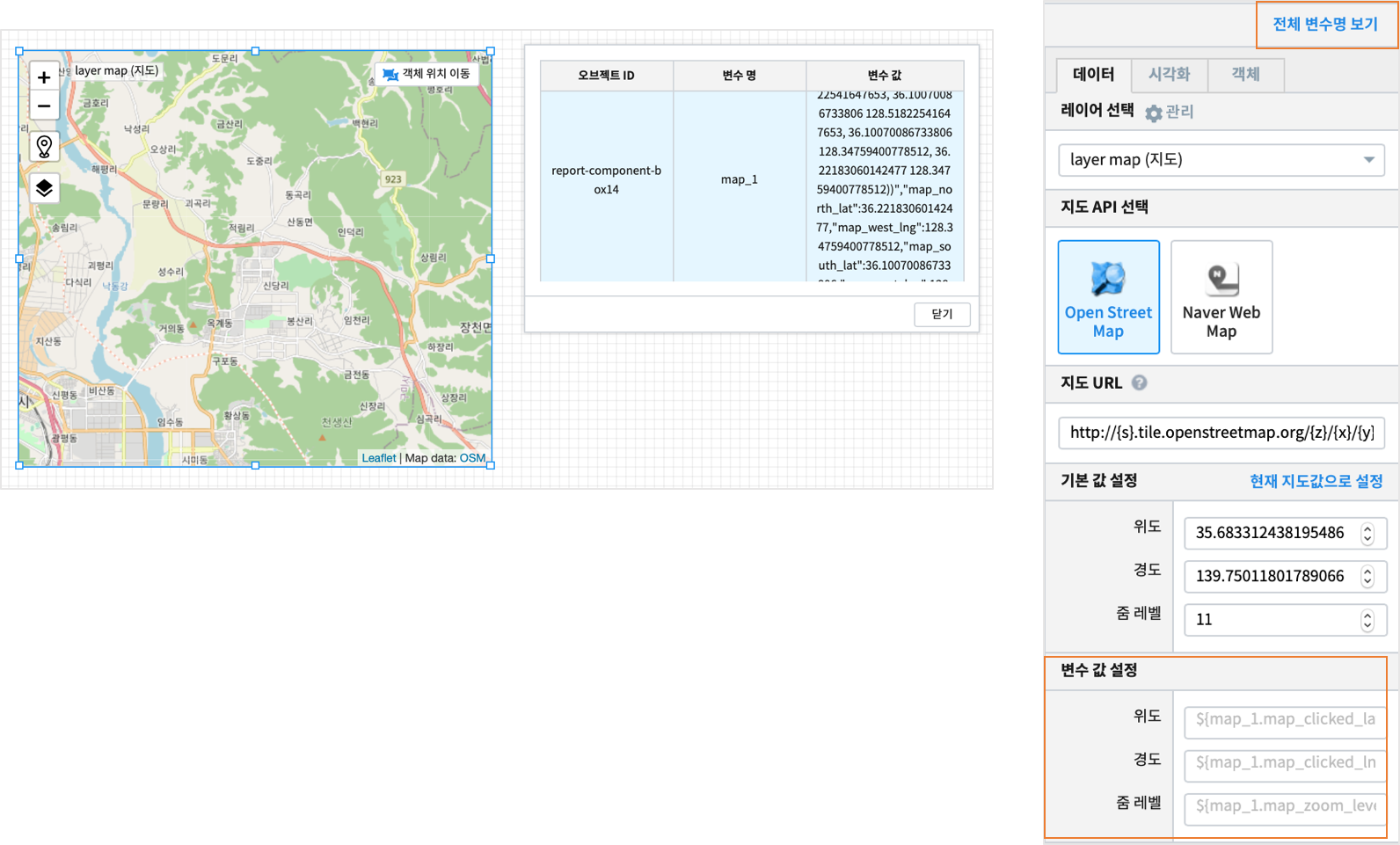Click the 오브젝트 ID column header
Image resolution: width=1400 pixels, height=845 pixels.
pyautogui.click(x=606, y=76)
